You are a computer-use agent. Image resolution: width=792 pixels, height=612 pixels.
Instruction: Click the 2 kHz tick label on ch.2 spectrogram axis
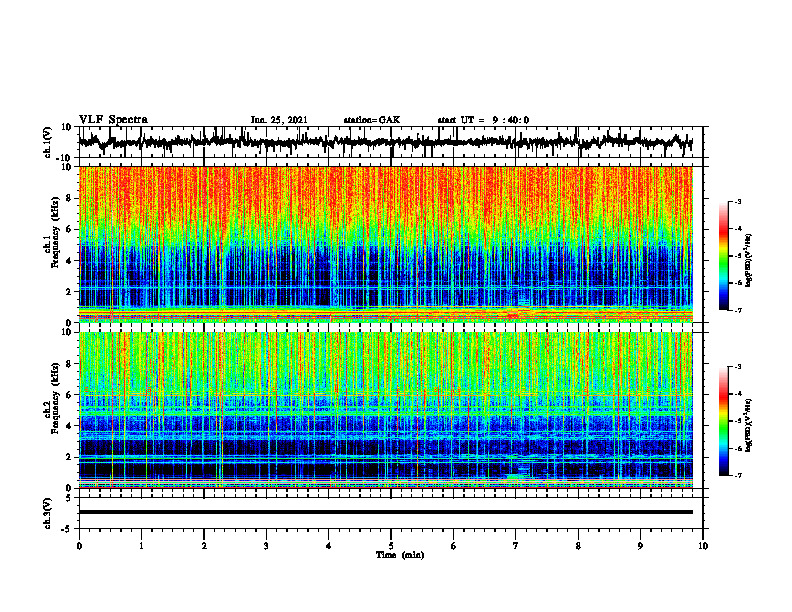(69, 457)
